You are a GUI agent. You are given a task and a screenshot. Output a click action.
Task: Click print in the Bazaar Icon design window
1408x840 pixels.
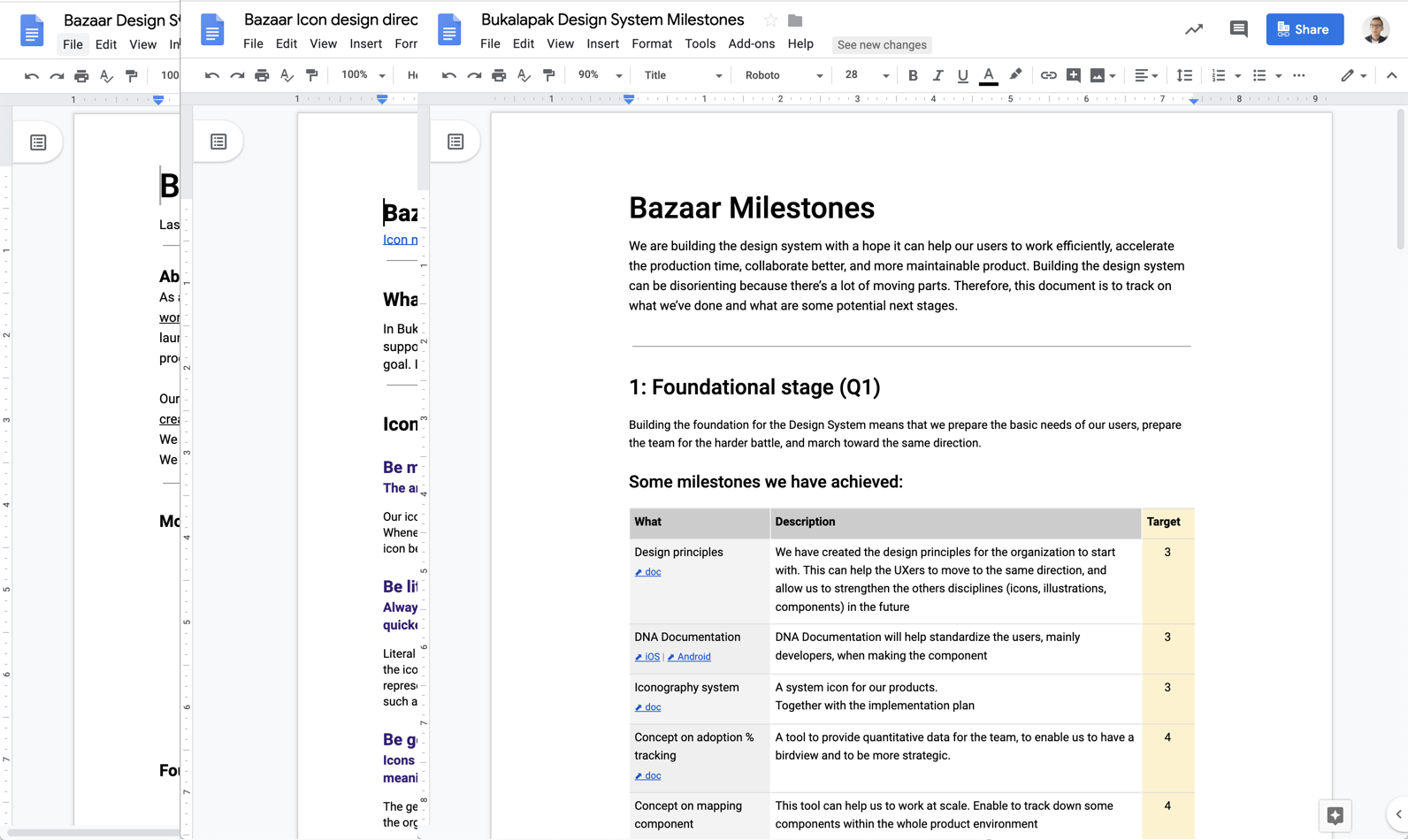(x=262, y=75)
